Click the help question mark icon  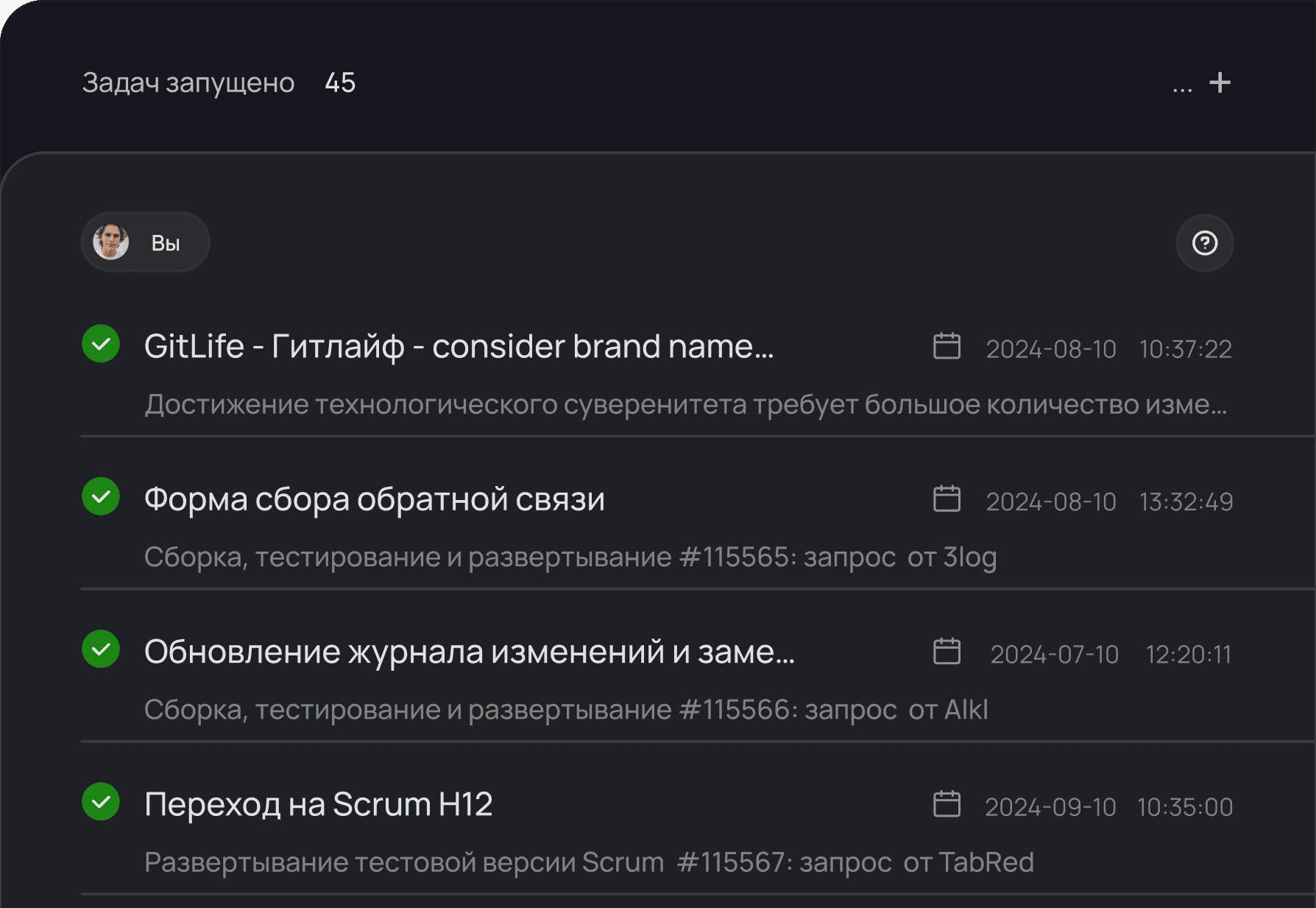[1204, 243]
